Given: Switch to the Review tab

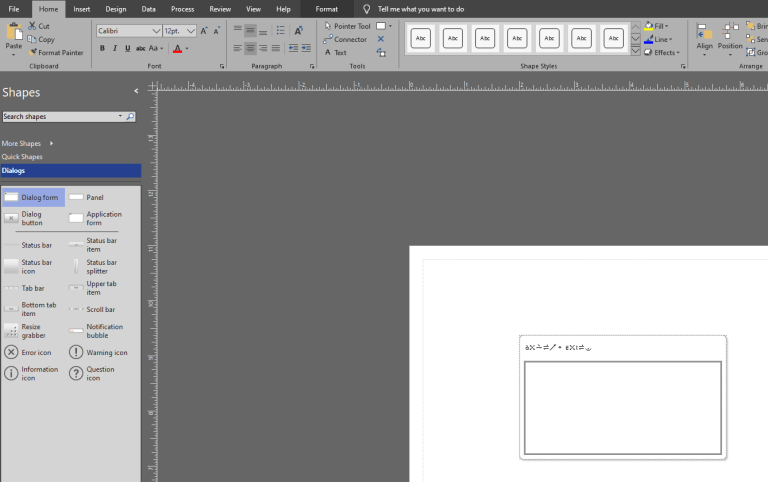Looking at the screenshot, I should (x=220, y=9).
